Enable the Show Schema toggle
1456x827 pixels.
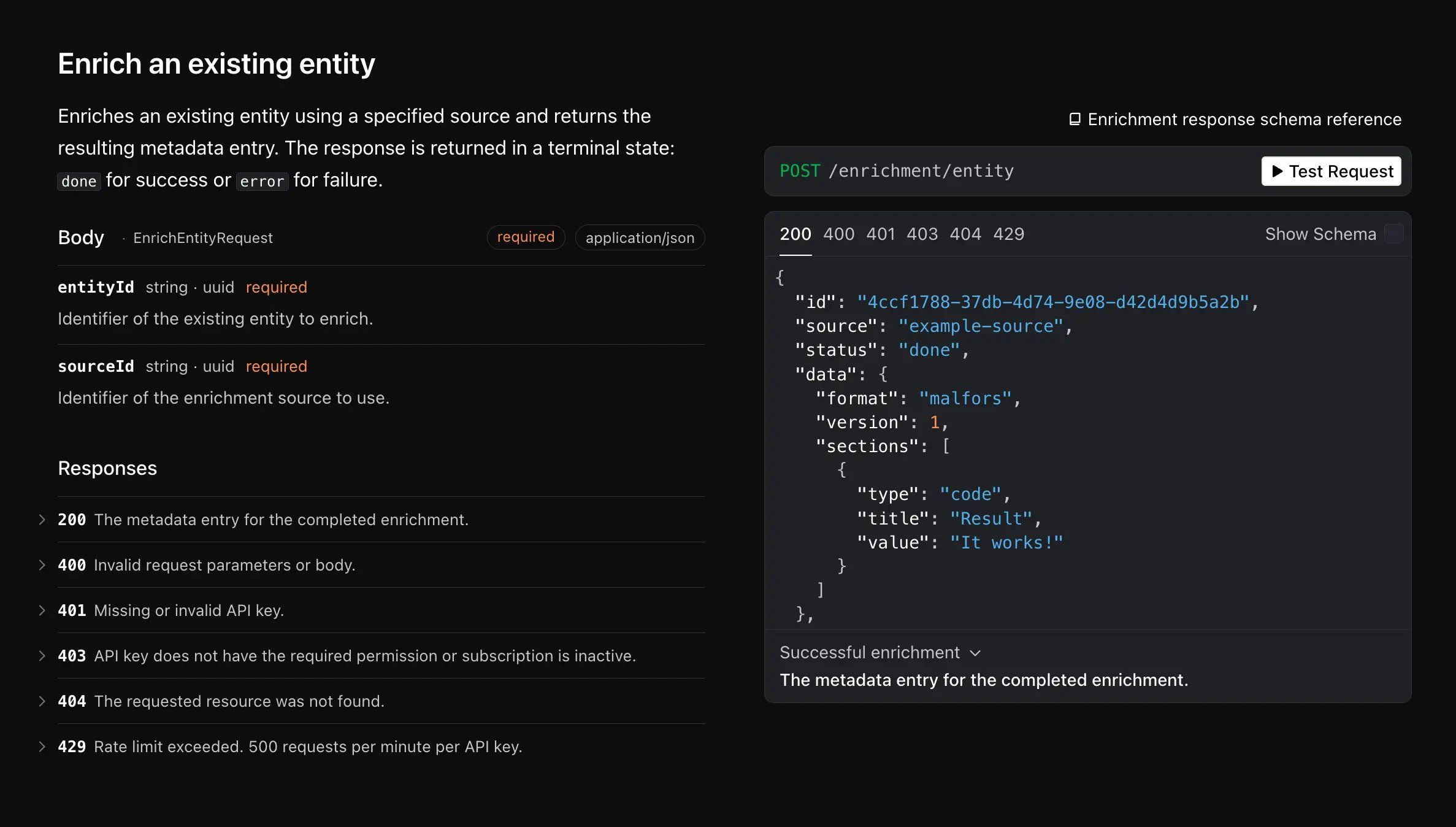[x=1394, y=234]
